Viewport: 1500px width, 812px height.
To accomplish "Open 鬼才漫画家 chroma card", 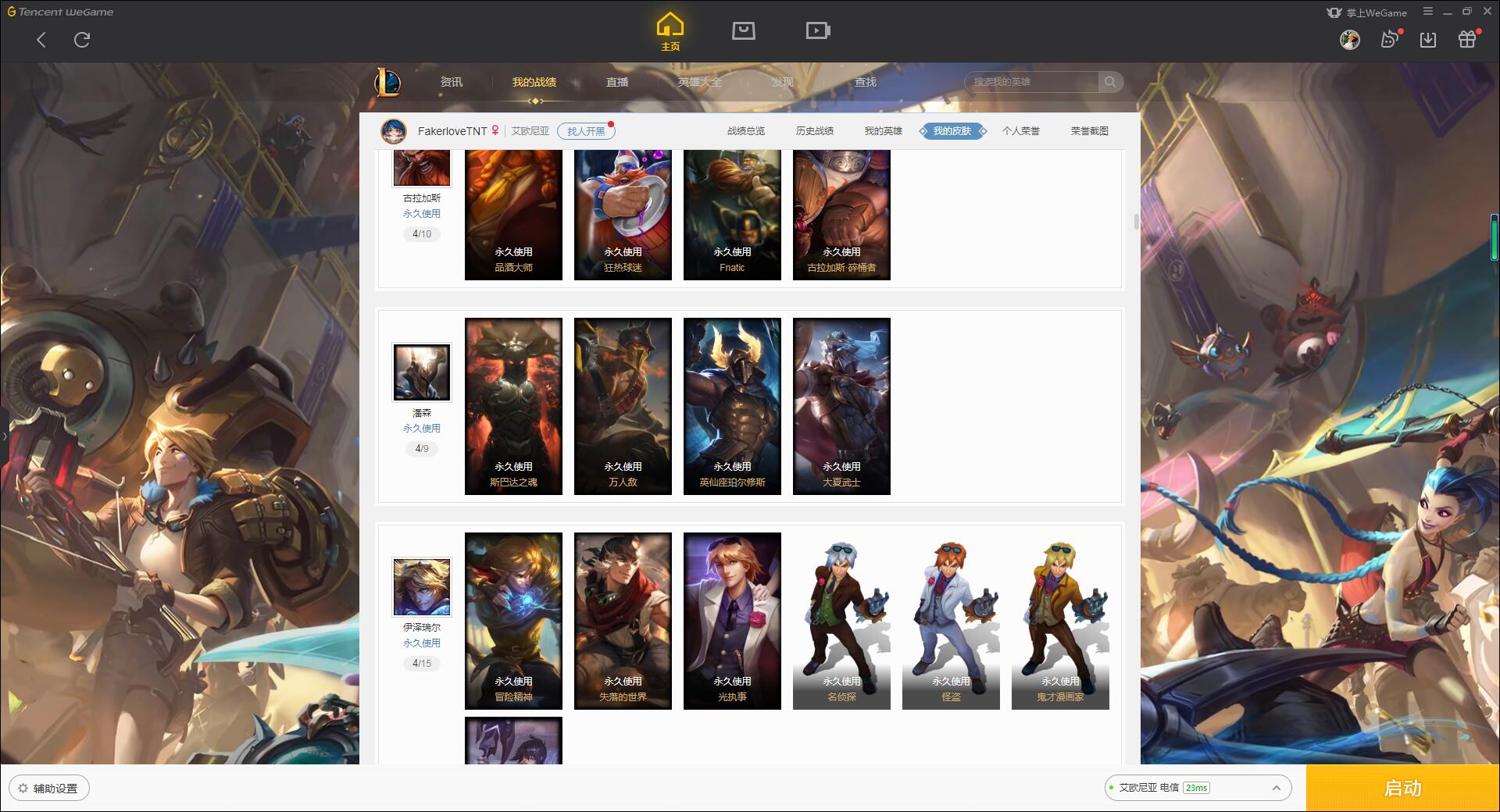I will [1060, 621].
